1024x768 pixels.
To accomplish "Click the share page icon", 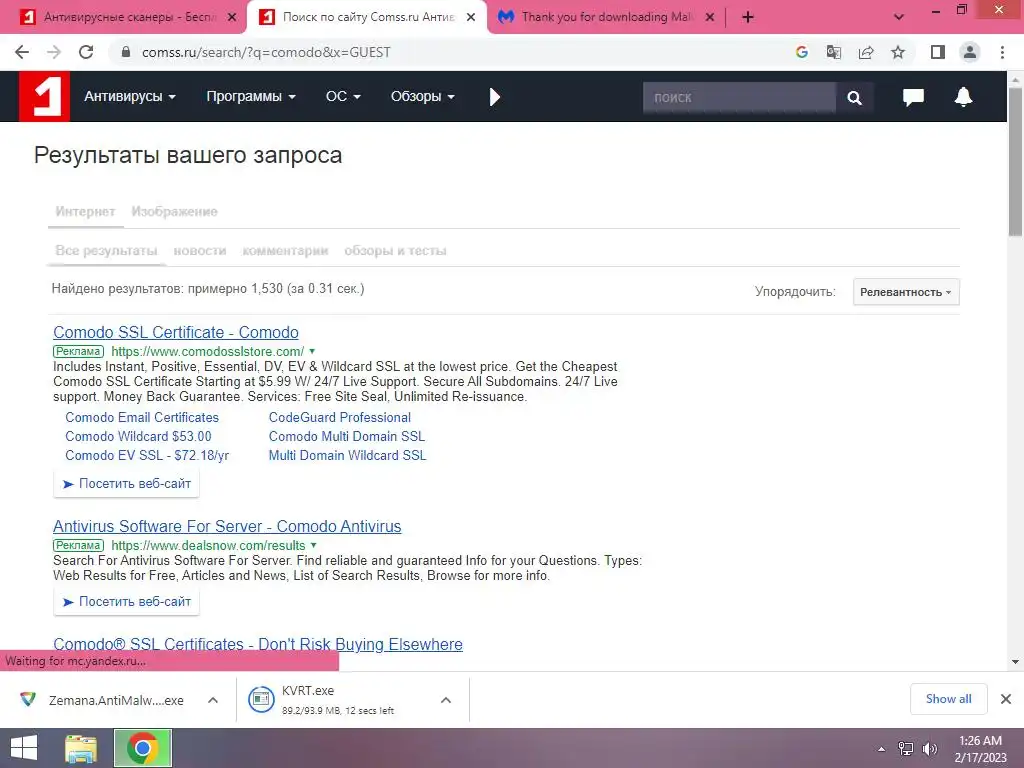I will point(866,52).
